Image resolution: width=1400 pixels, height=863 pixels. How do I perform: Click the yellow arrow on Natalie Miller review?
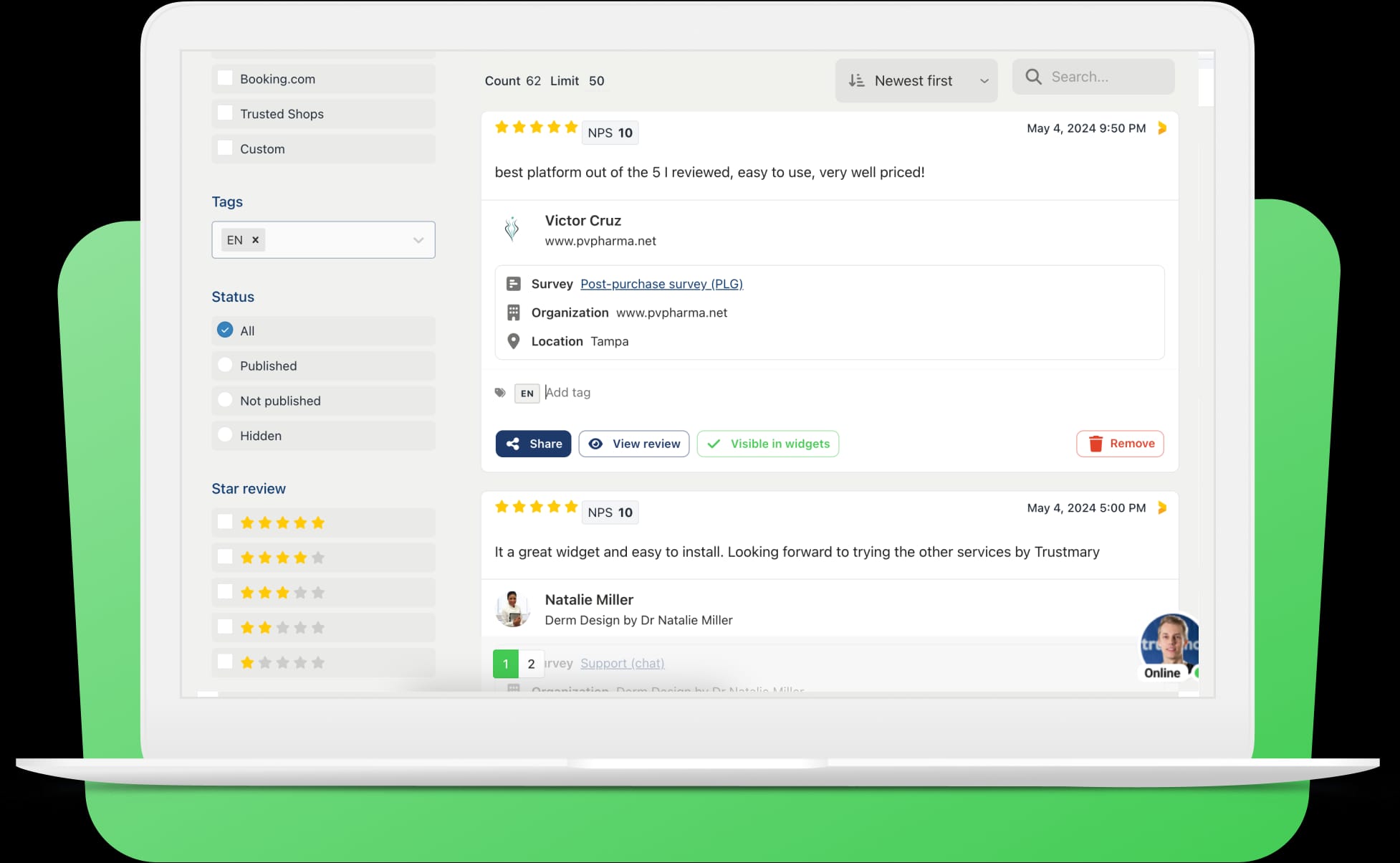pyautogui.click(x=1162, y=507)
